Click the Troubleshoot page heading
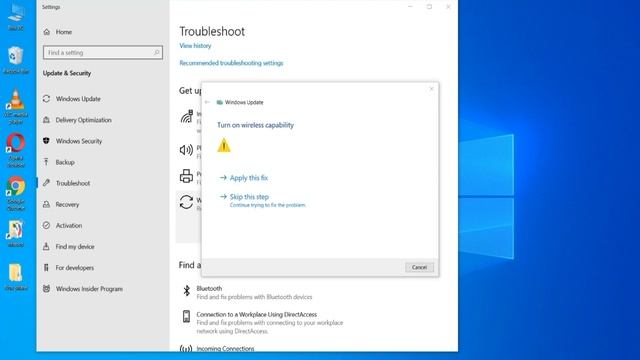The image size is (640, 360). tap(212, 31)
